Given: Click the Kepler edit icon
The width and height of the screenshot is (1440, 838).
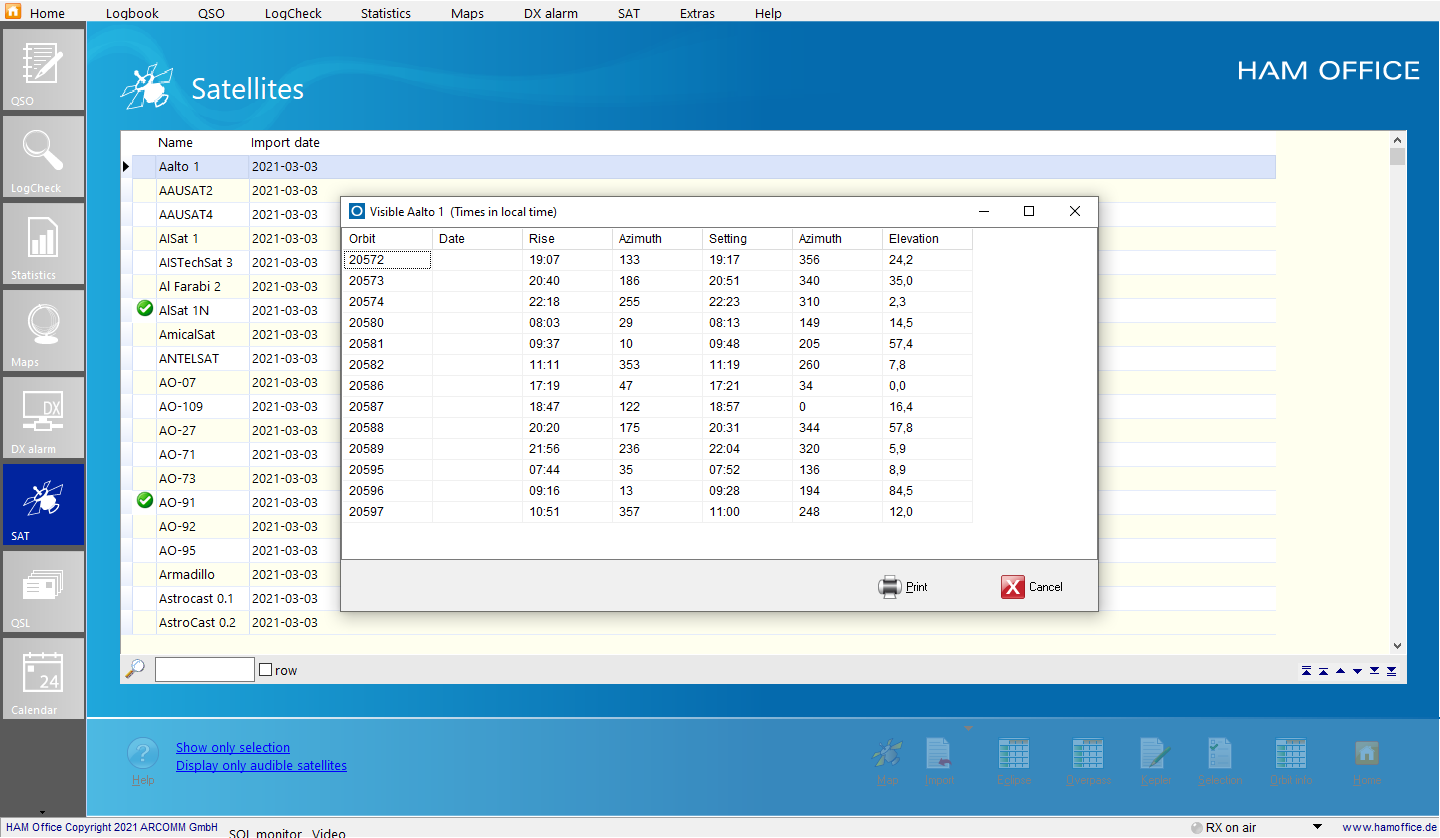Looking at the screenshot, I should pyautogui.click(x=1155, y=753).
